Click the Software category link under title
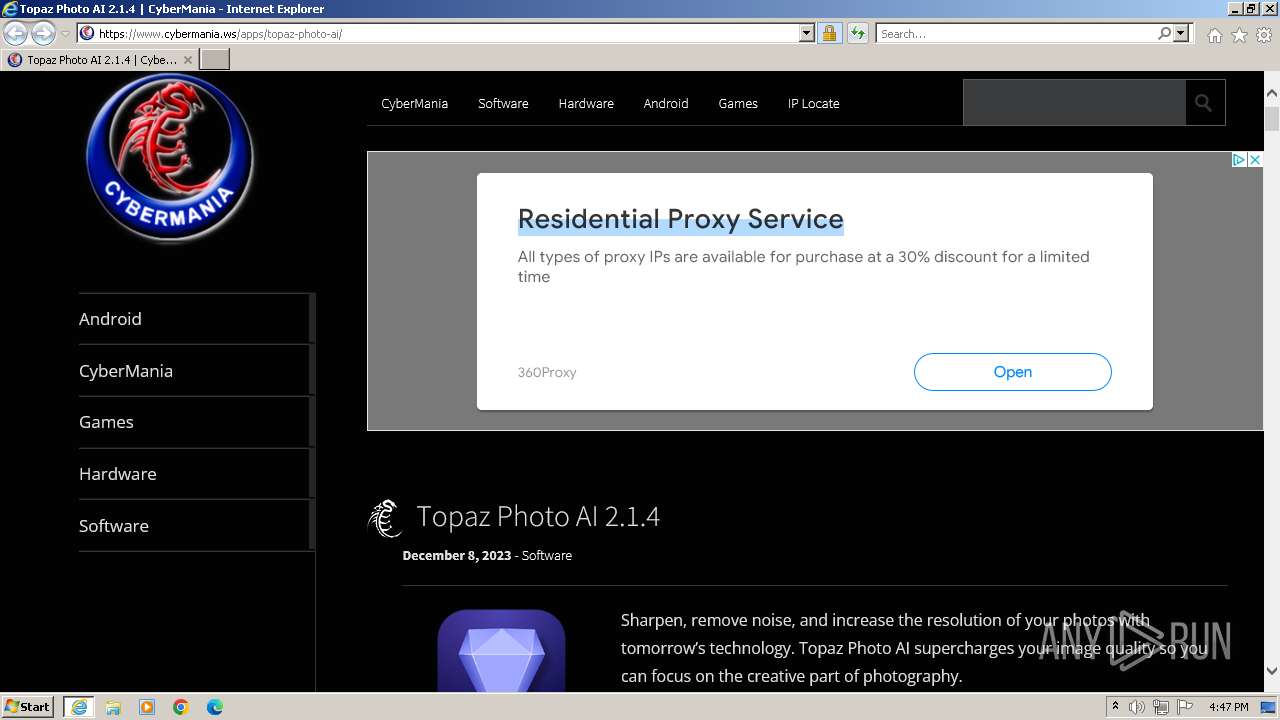1280x720 pixels. pyautogui.click(x=547, y=555)
